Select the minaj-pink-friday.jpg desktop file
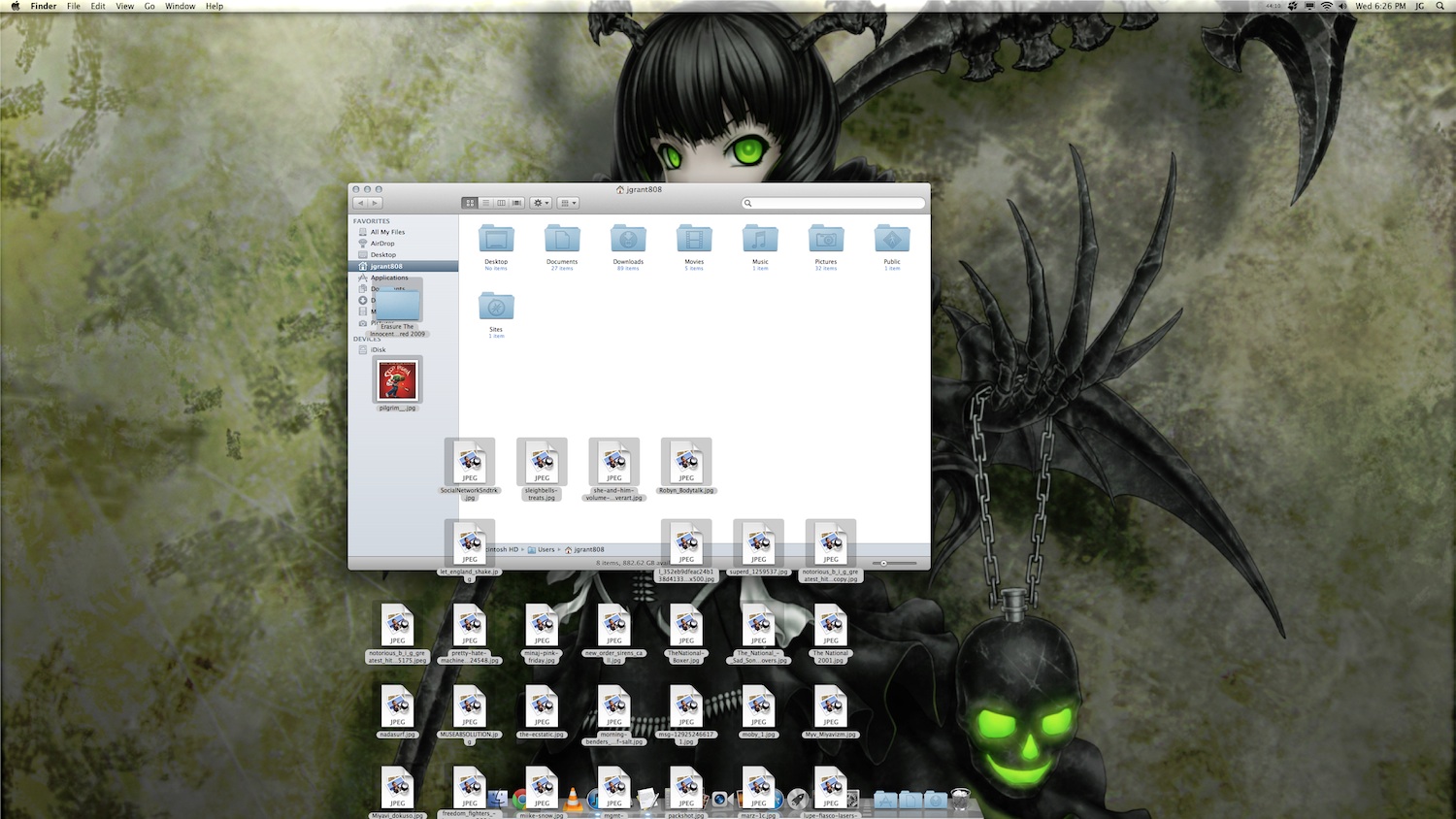 [542, 625]
